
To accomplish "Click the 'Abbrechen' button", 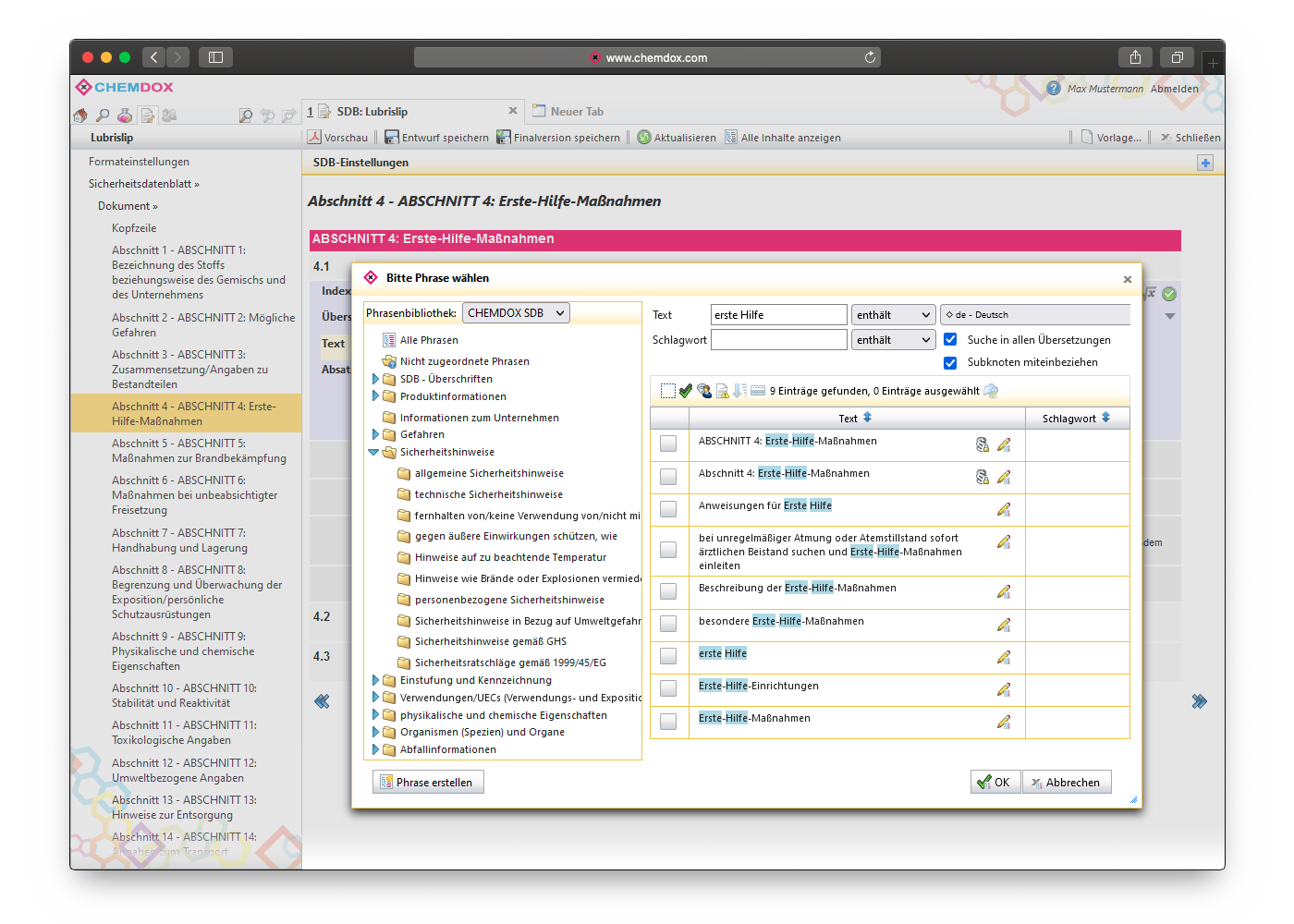I will point(1067,783).
